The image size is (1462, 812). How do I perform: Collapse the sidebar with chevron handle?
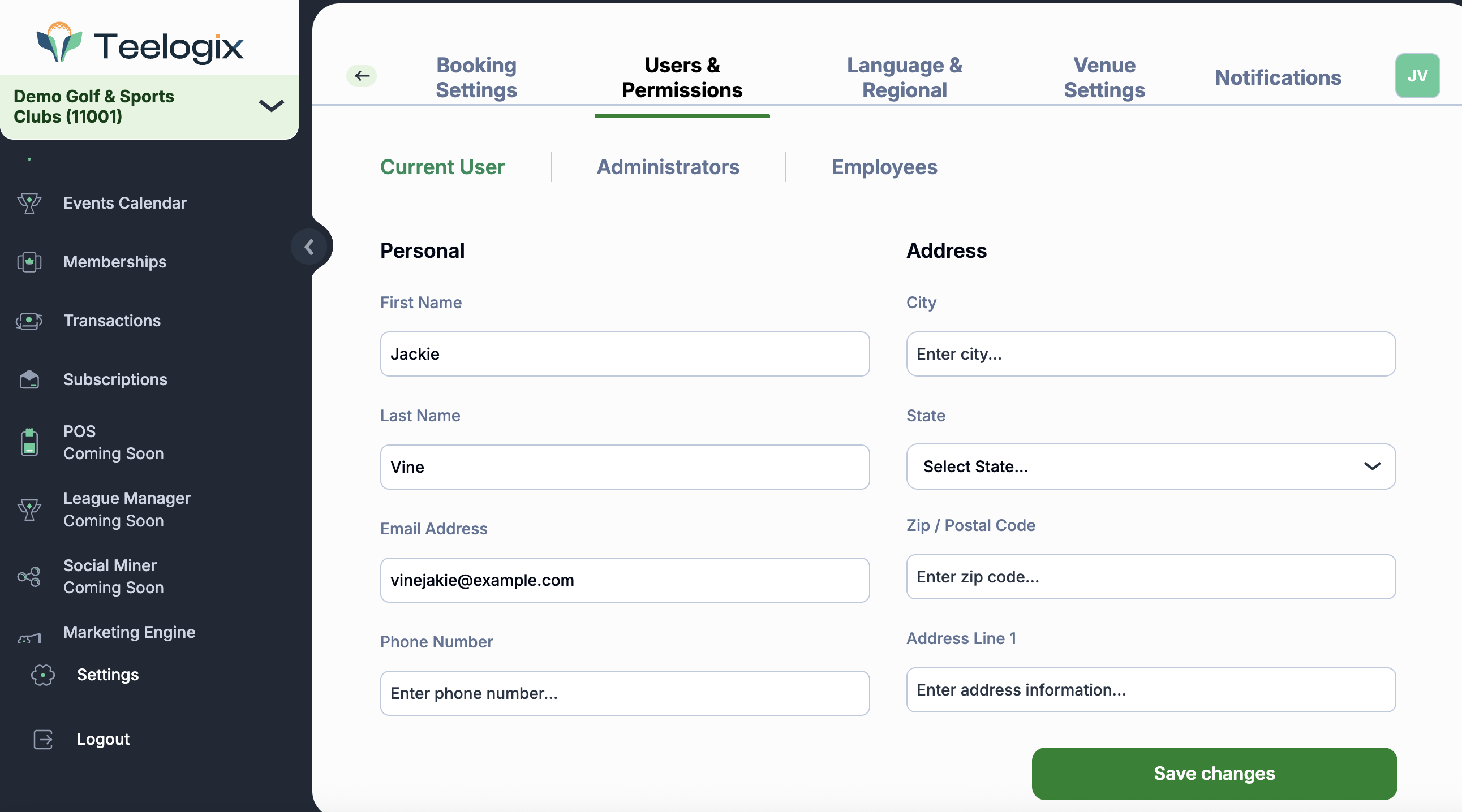tap(309, 247)
